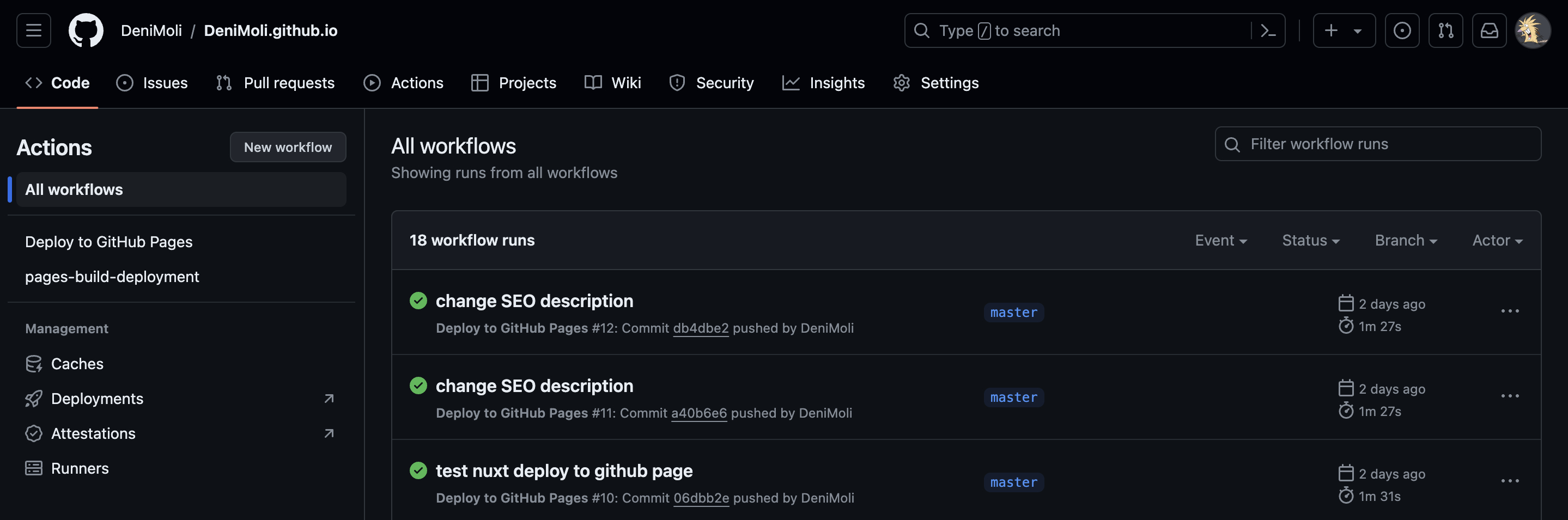Expand the Status filter dropdown

click(1310, 240)
